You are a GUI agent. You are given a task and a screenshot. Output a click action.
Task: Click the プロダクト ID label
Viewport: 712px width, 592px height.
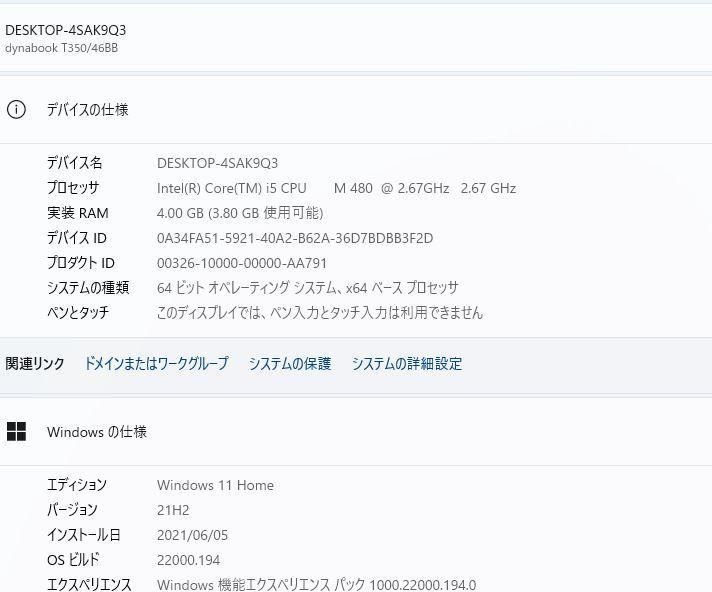click(81, 262)
